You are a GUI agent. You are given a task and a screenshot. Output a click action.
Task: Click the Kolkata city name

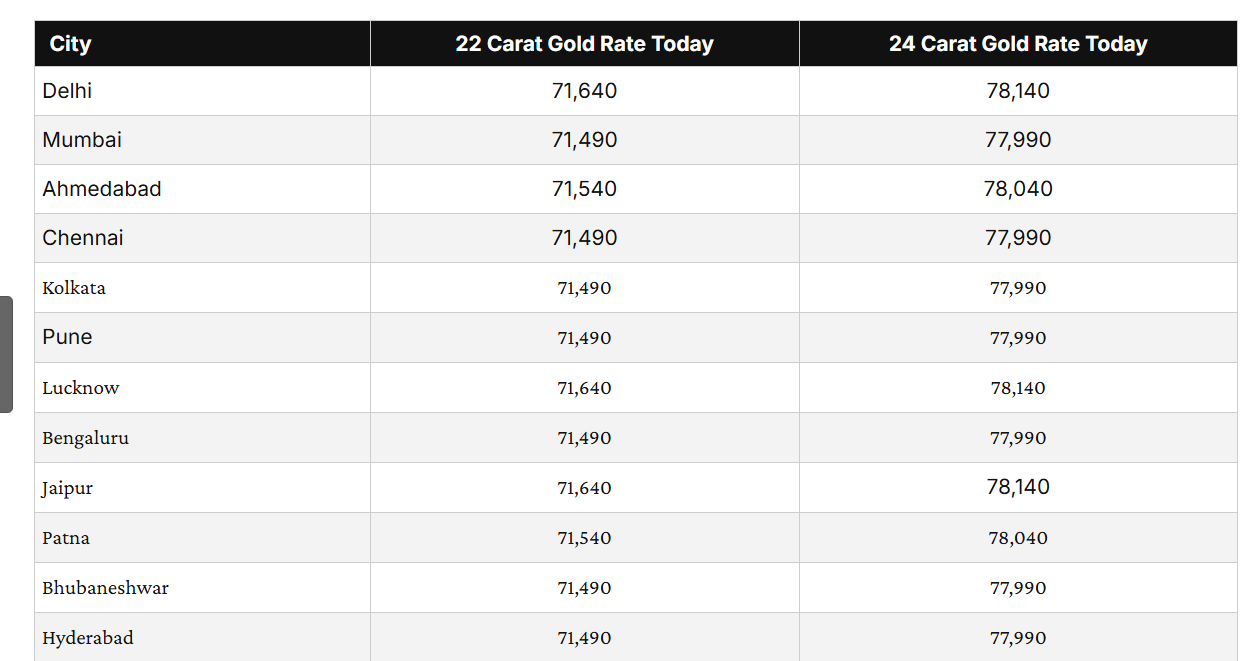pos(74,288)
